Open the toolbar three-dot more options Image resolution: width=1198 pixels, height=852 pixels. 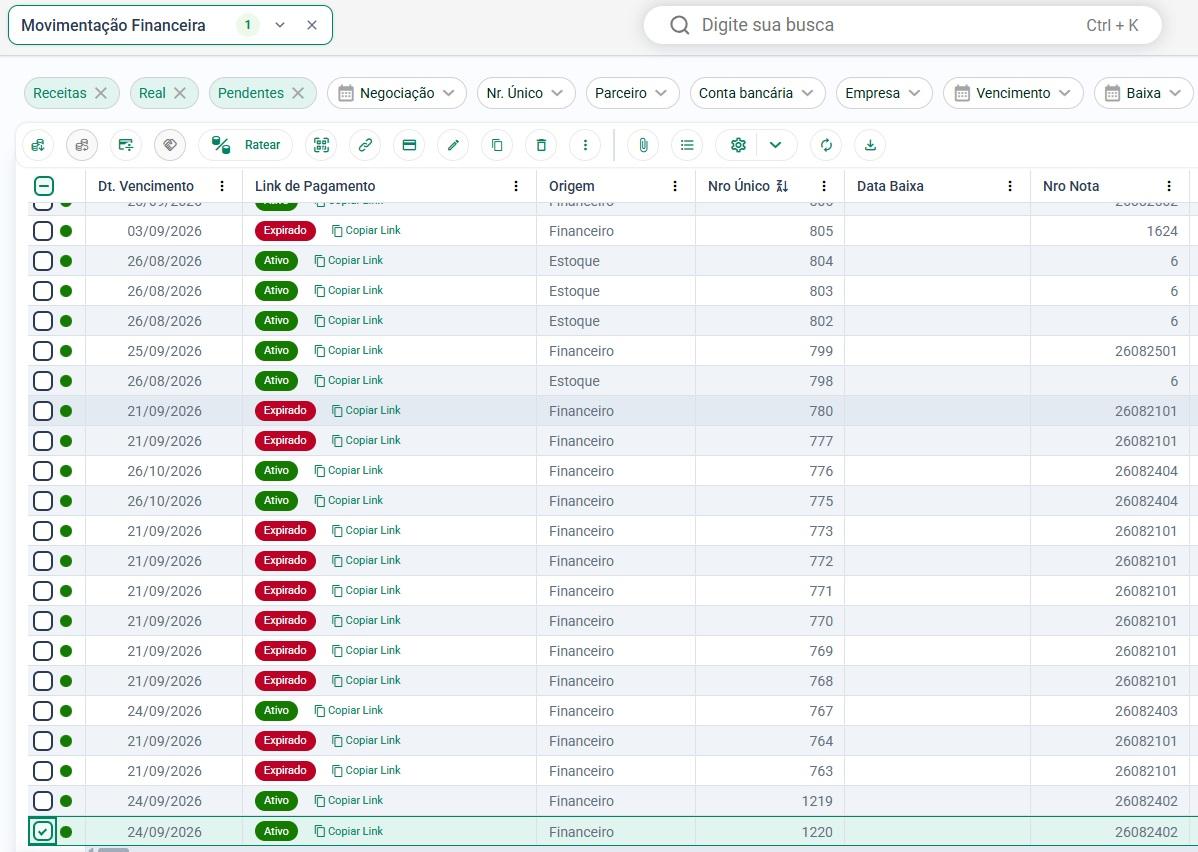585,145
